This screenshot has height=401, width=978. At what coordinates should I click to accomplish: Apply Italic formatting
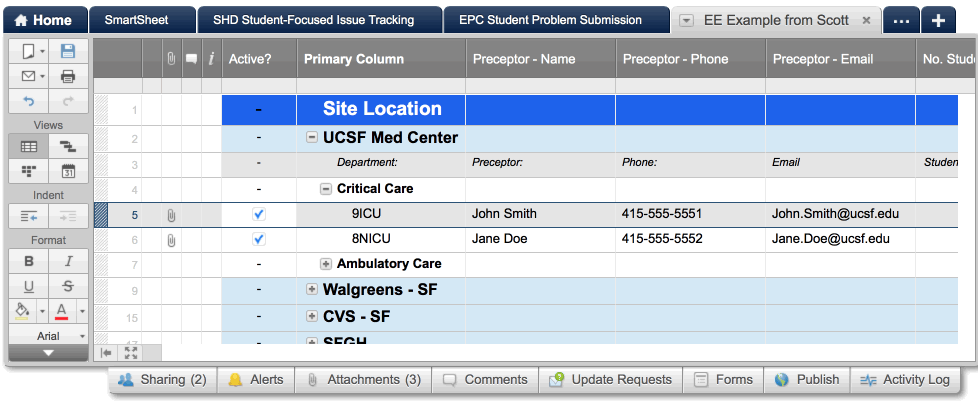point(68,261)
